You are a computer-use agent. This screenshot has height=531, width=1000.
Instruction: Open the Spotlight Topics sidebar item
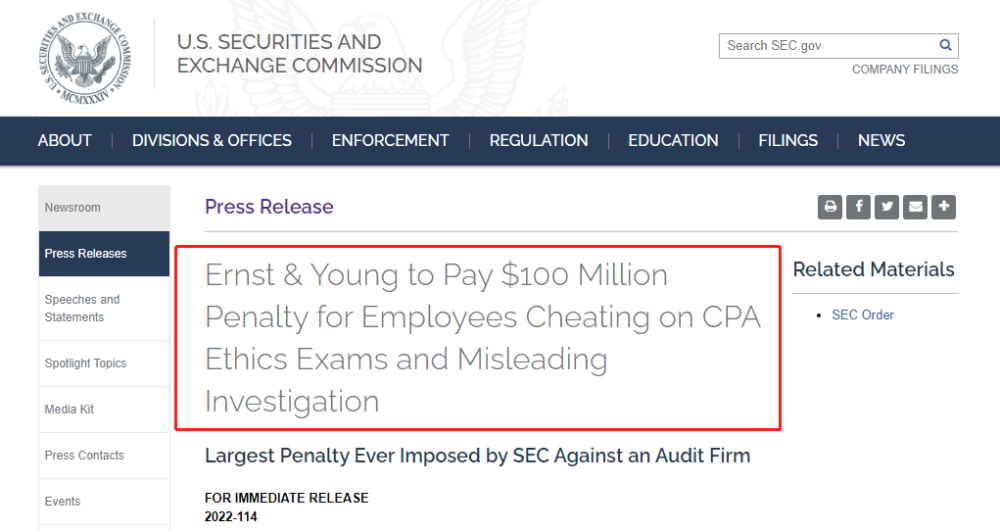click(x=85, y=363)
